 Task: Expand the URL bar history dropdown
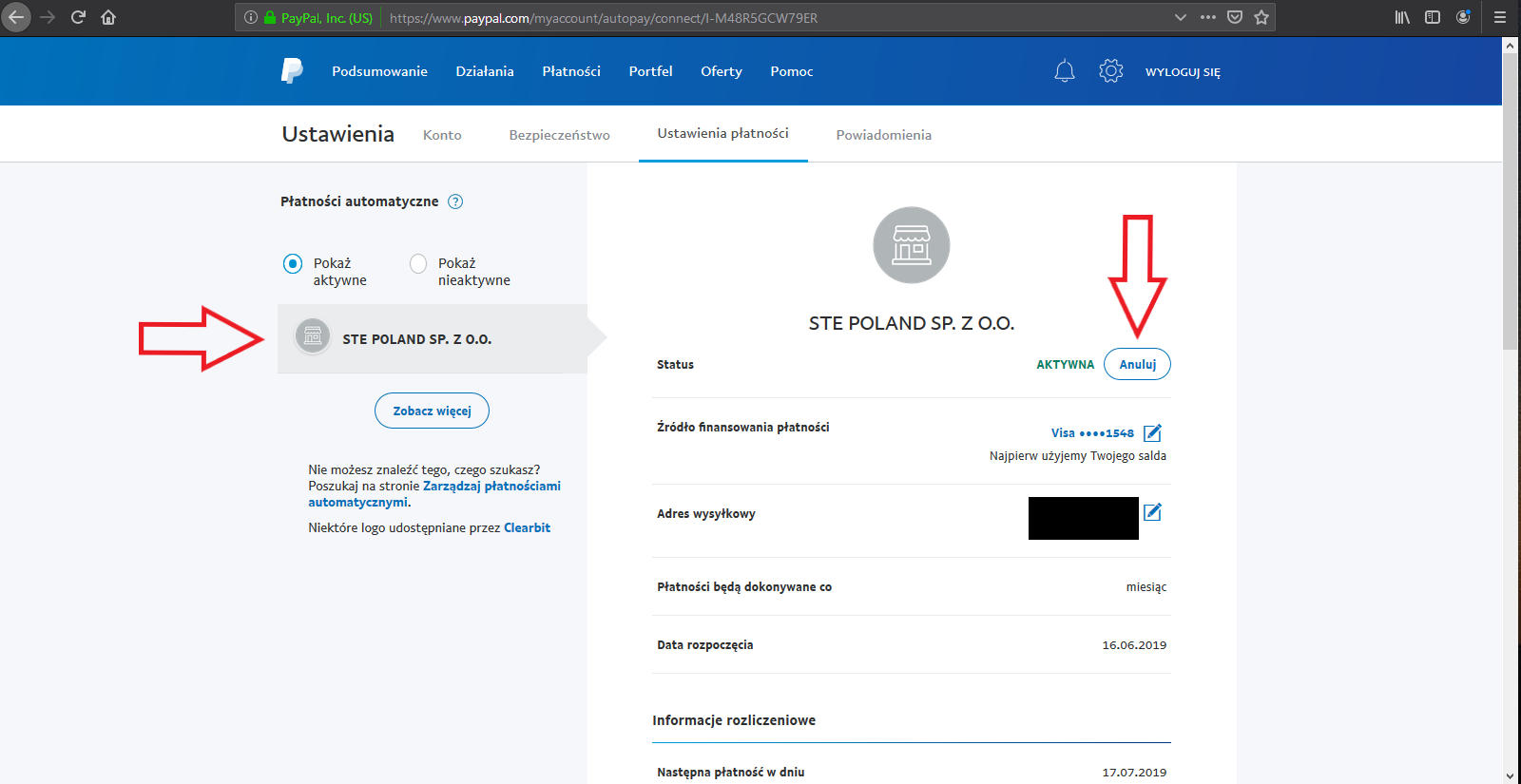tap(1181, 17)
